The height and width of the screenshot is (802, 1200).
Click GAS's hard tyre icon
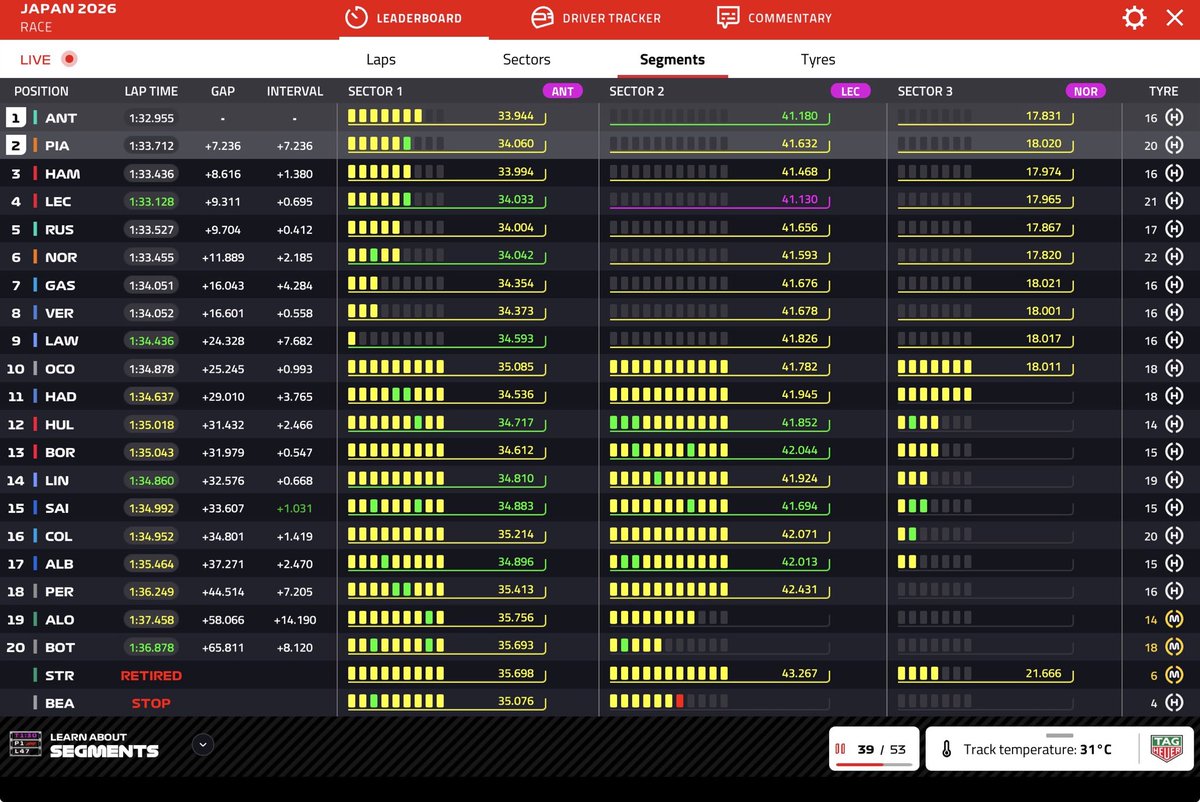point(1176,286)
